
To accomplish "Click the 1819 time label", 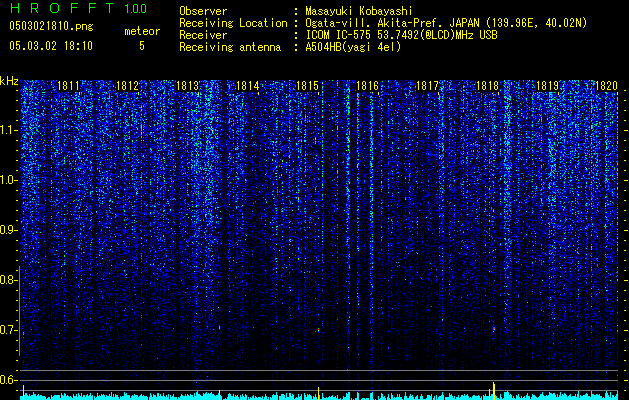I will 548,85.
